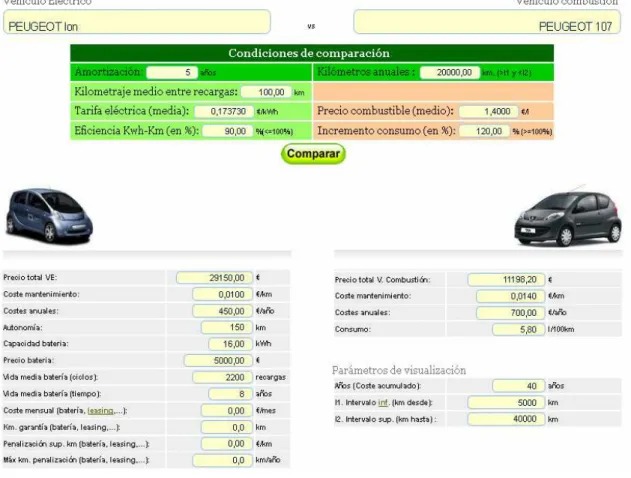Edit Kilometraje medio entre recargas value
631x478 pixels.
point(266,92)
